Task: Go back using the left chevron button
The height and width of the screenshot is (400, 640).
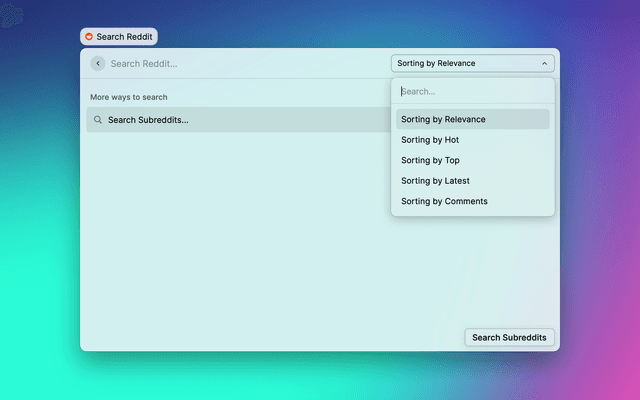Action: tap(97, 64)
